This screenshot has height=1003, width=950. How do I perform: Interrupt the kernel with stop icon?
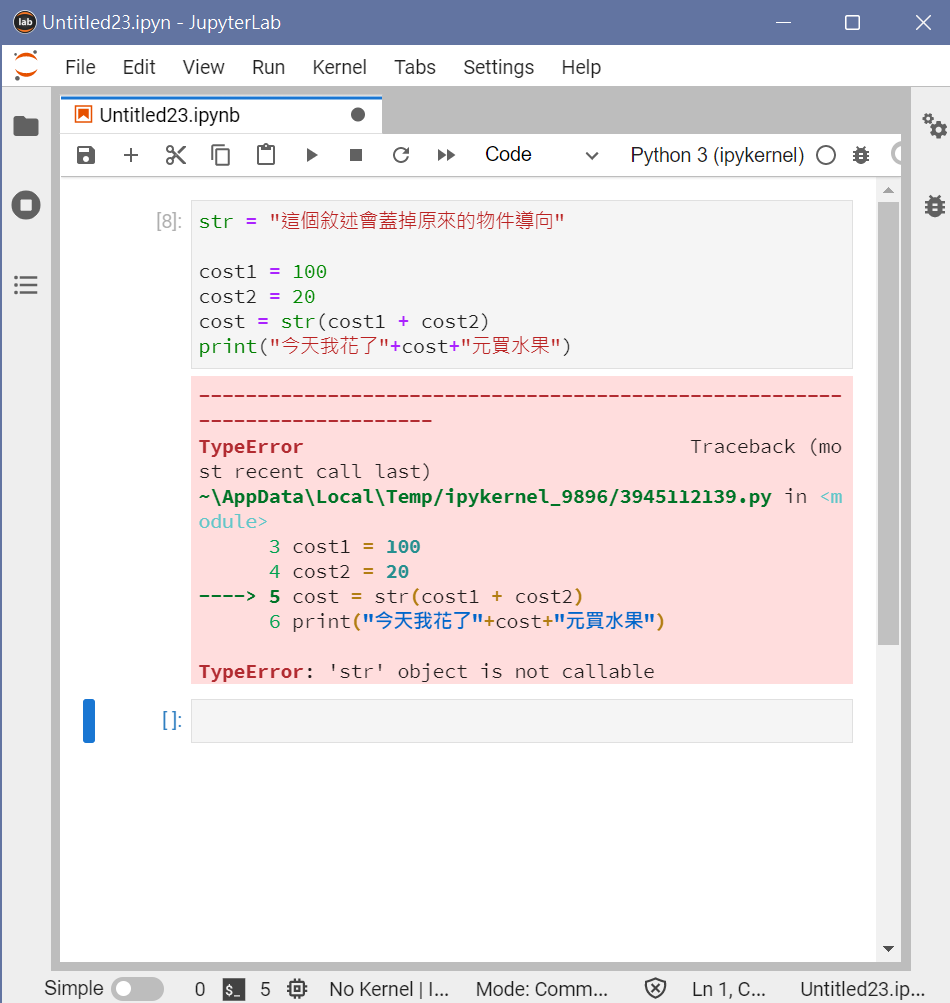coord(355,154)
